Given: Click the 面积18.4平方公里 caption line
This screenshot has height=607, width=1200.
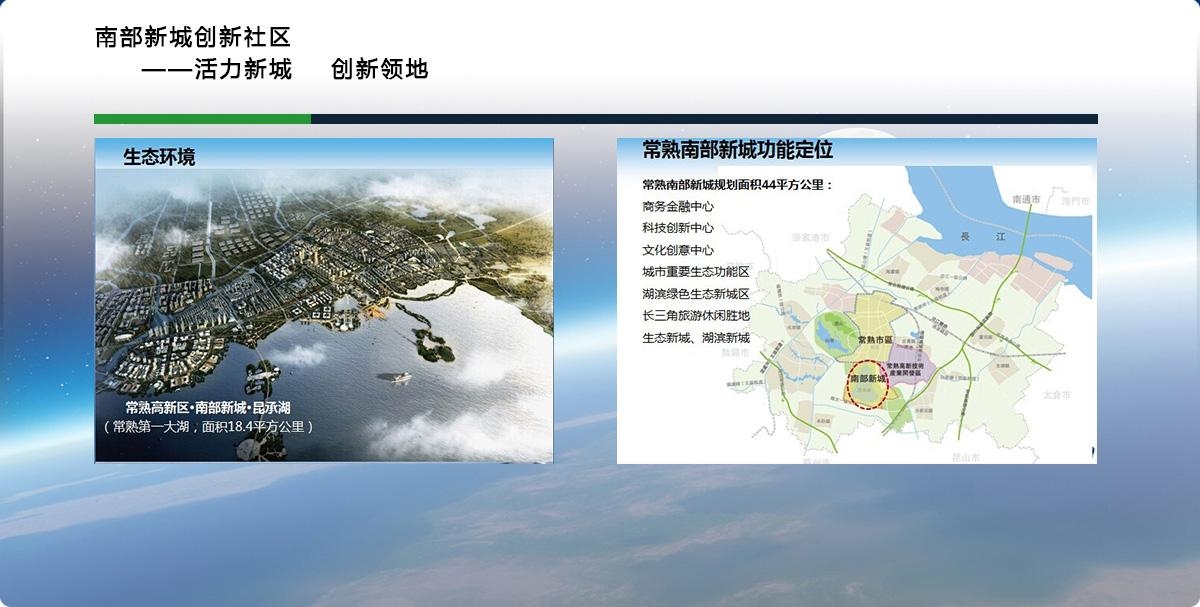Looking at the screenshot, I should [208, 427].
